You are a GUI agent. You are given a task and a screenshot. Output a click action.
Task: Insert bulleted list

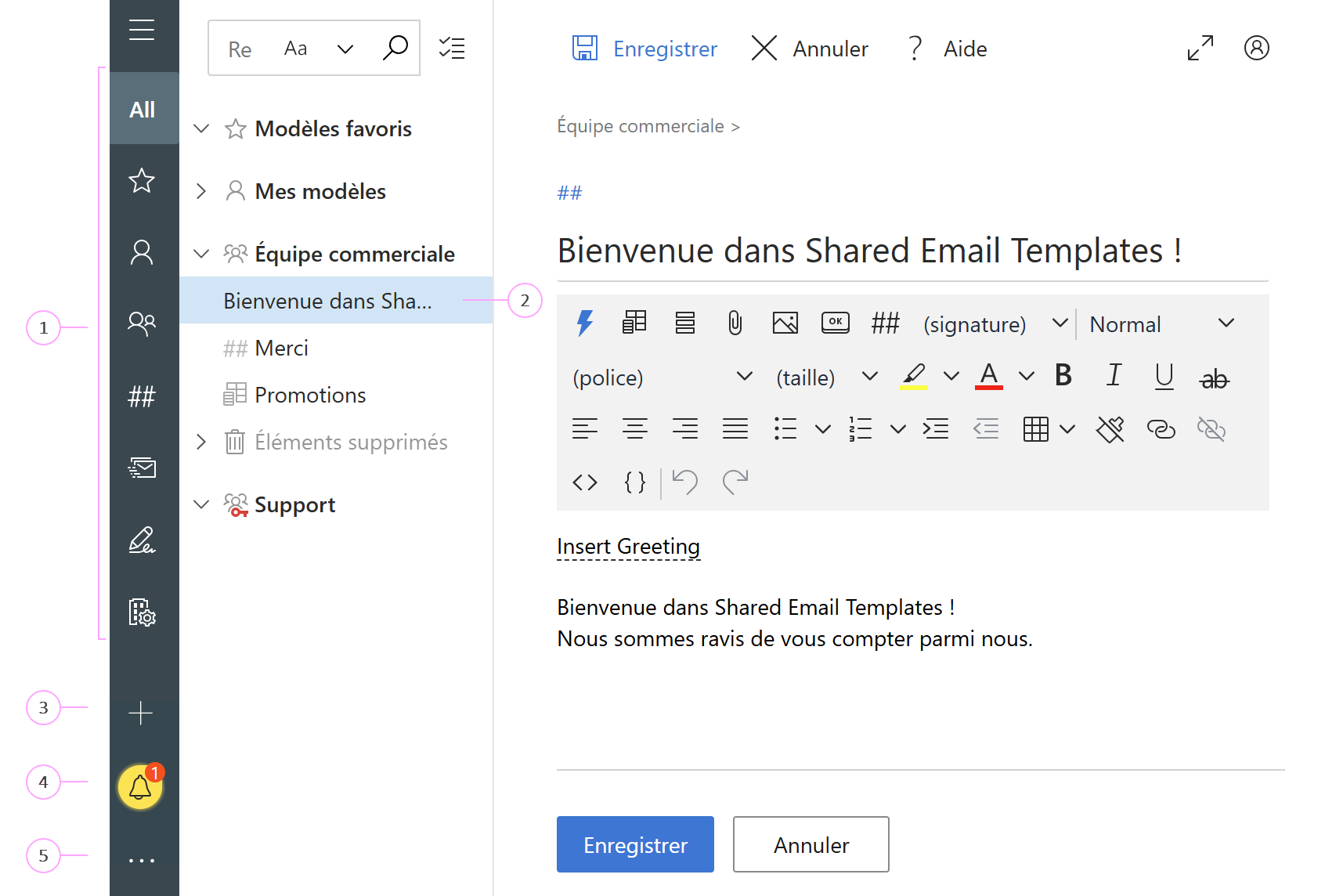pos(785,428)
